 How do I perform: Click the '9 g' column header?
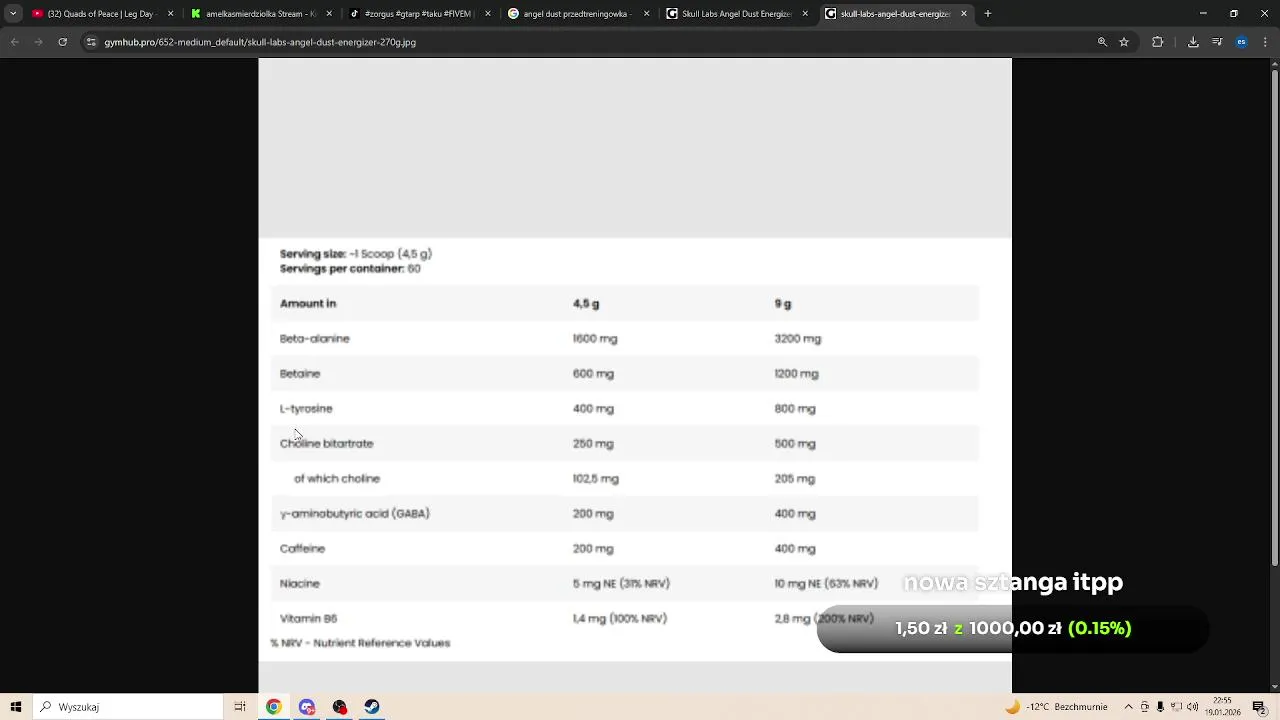782,304
